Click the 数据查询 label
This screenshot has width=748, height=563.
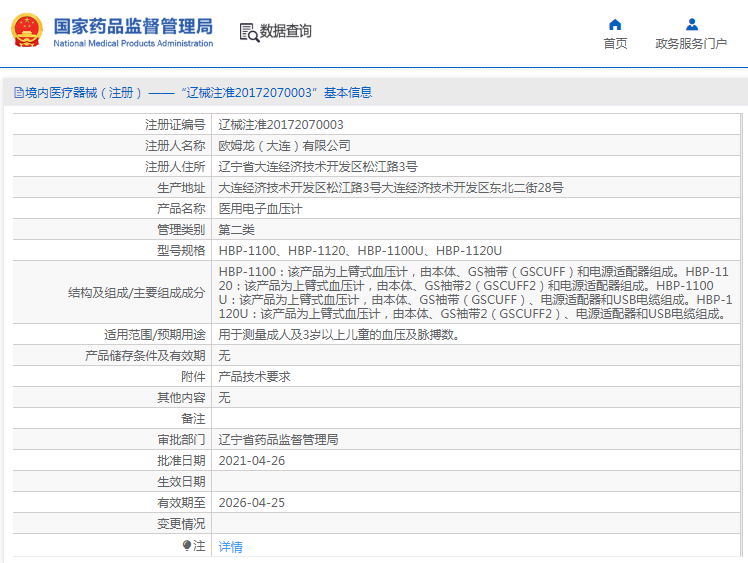coord(285,31)
